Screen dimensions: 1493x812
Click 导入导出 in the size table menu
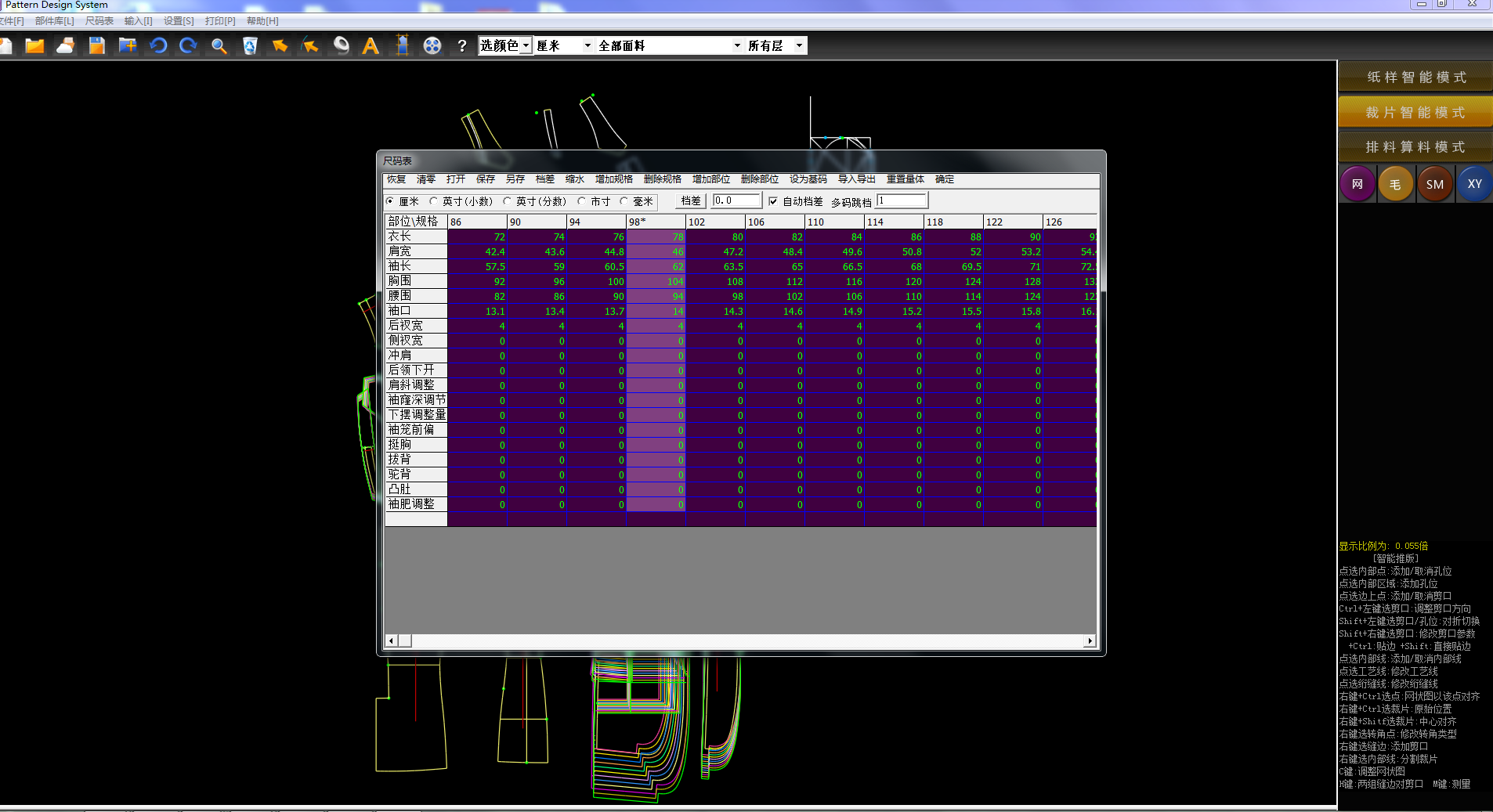(856, 179)
